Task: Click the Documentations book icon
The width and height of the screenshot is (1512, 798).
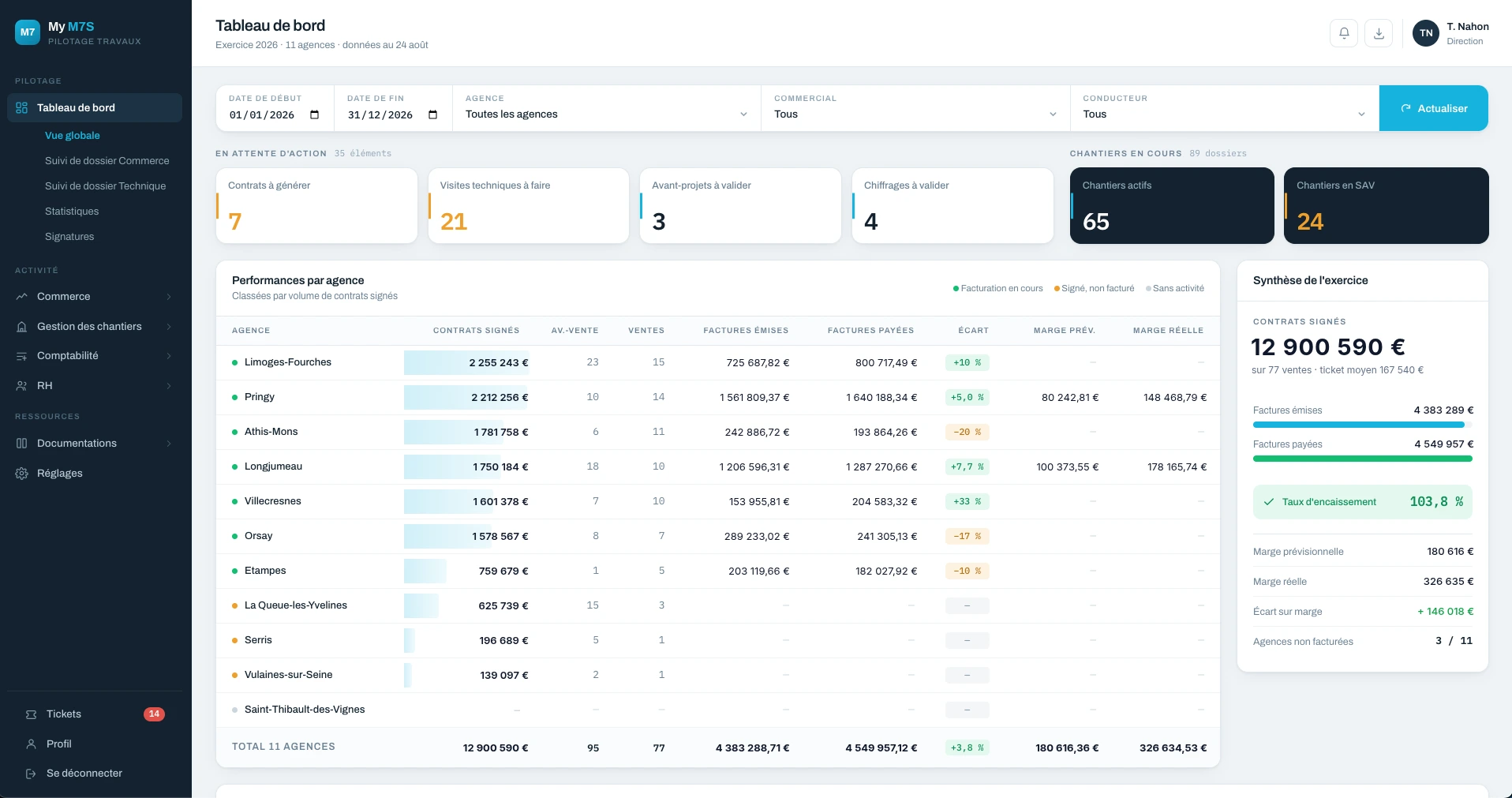Action: click(22, 444)
